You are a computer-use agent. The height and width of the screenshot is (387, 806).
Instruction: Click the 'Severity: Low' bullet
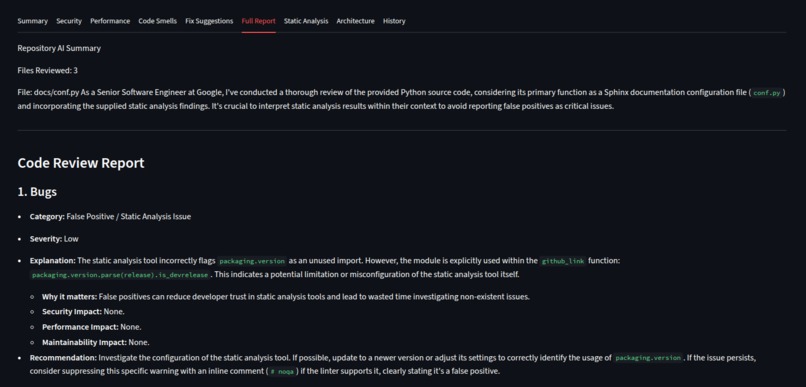coord(54,239)
